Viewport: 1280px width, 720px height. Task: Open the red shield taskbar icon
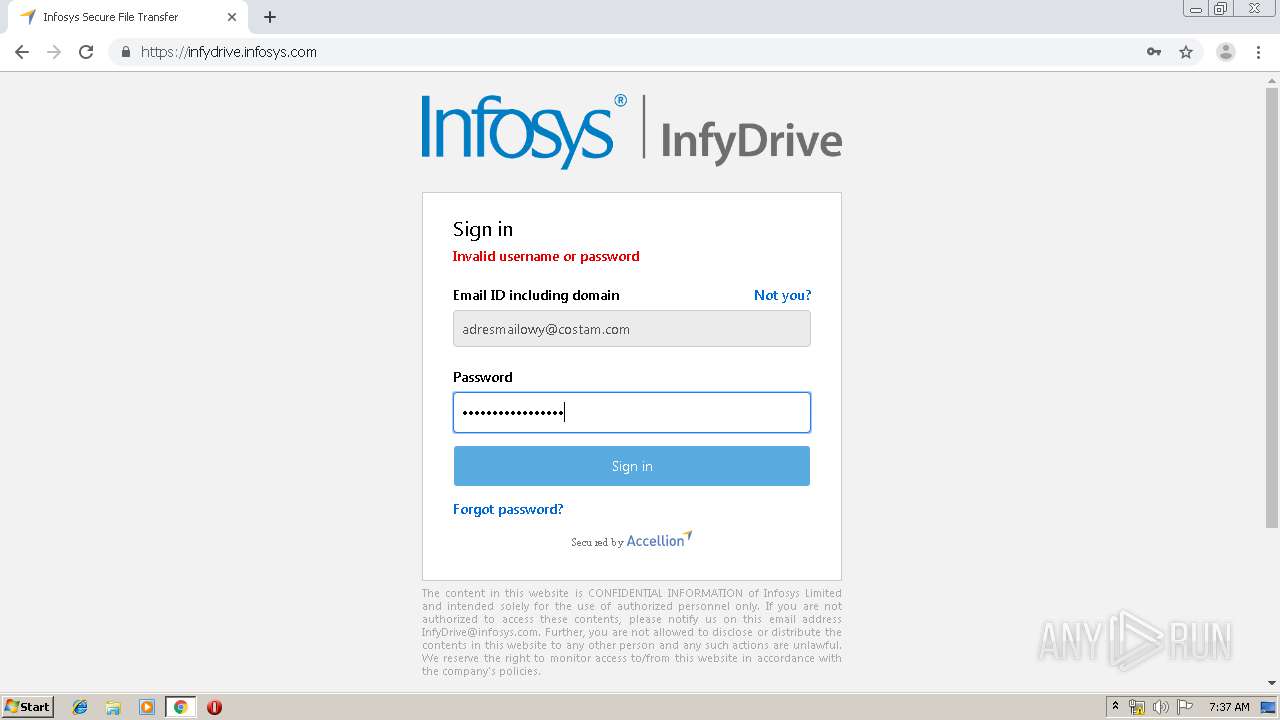214,707
